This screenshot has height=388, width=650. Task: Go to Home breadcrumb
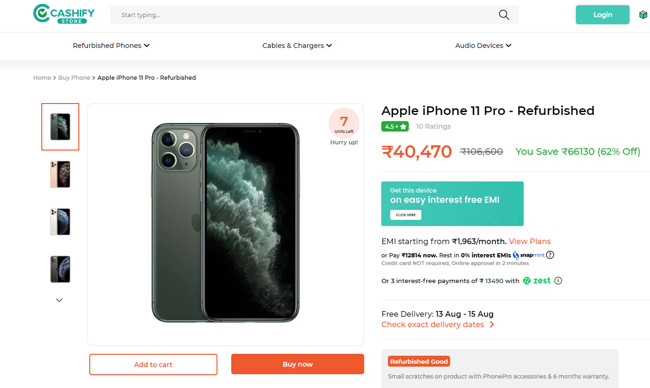[x=42, y=78]
